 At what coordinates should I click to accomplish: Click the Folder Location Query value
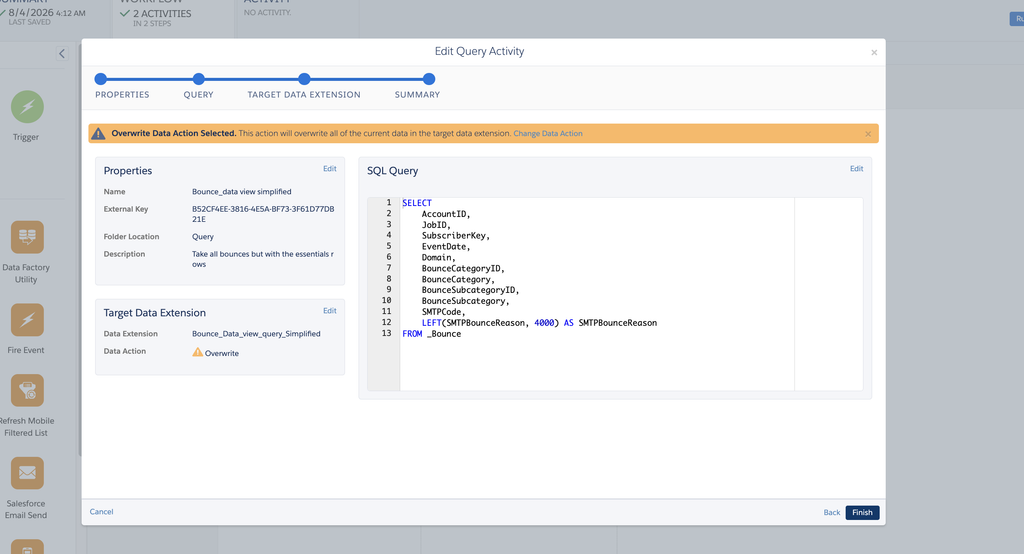click(x=202, y=236)
